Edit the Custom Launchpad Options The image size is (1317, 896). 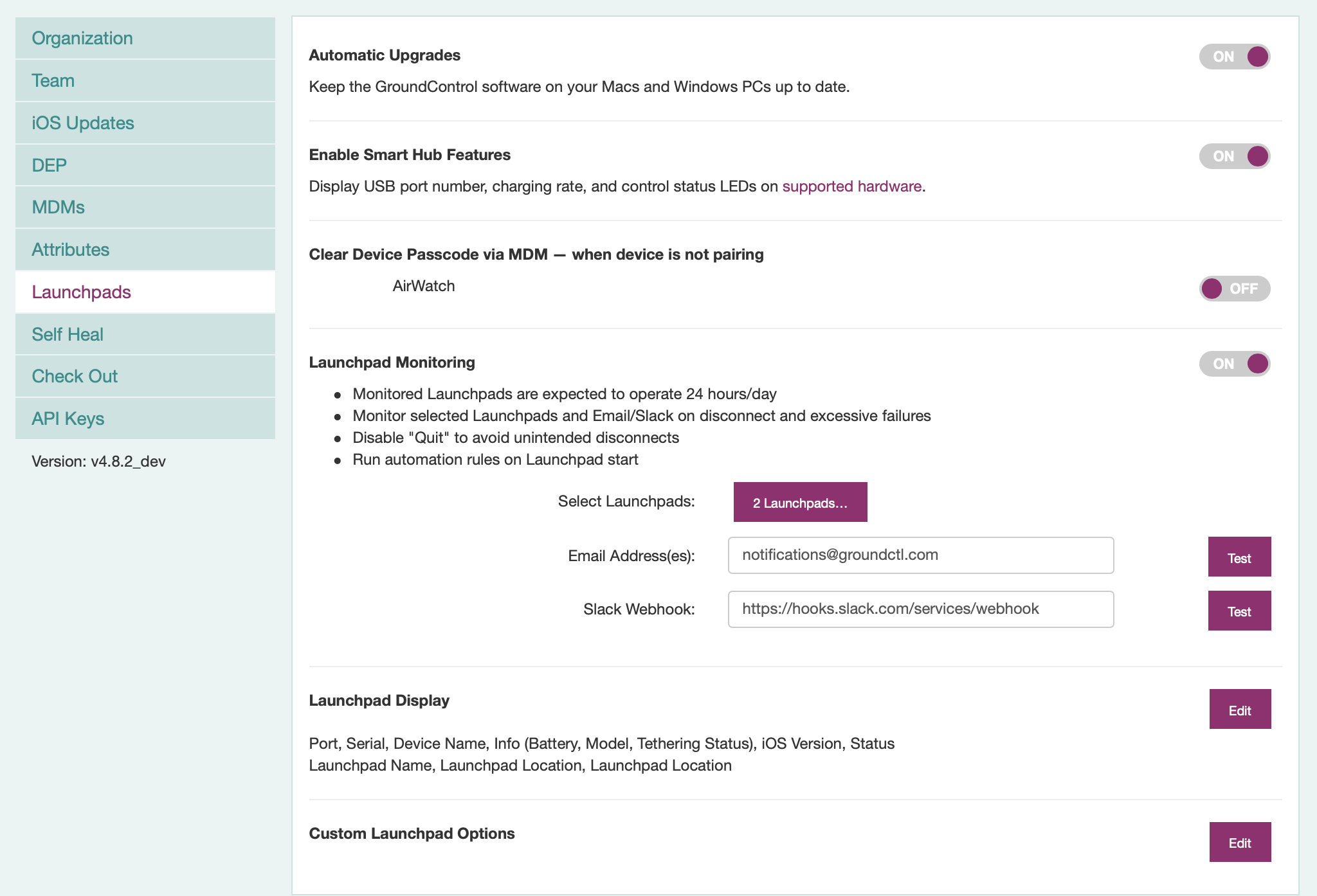[1239, 842]
